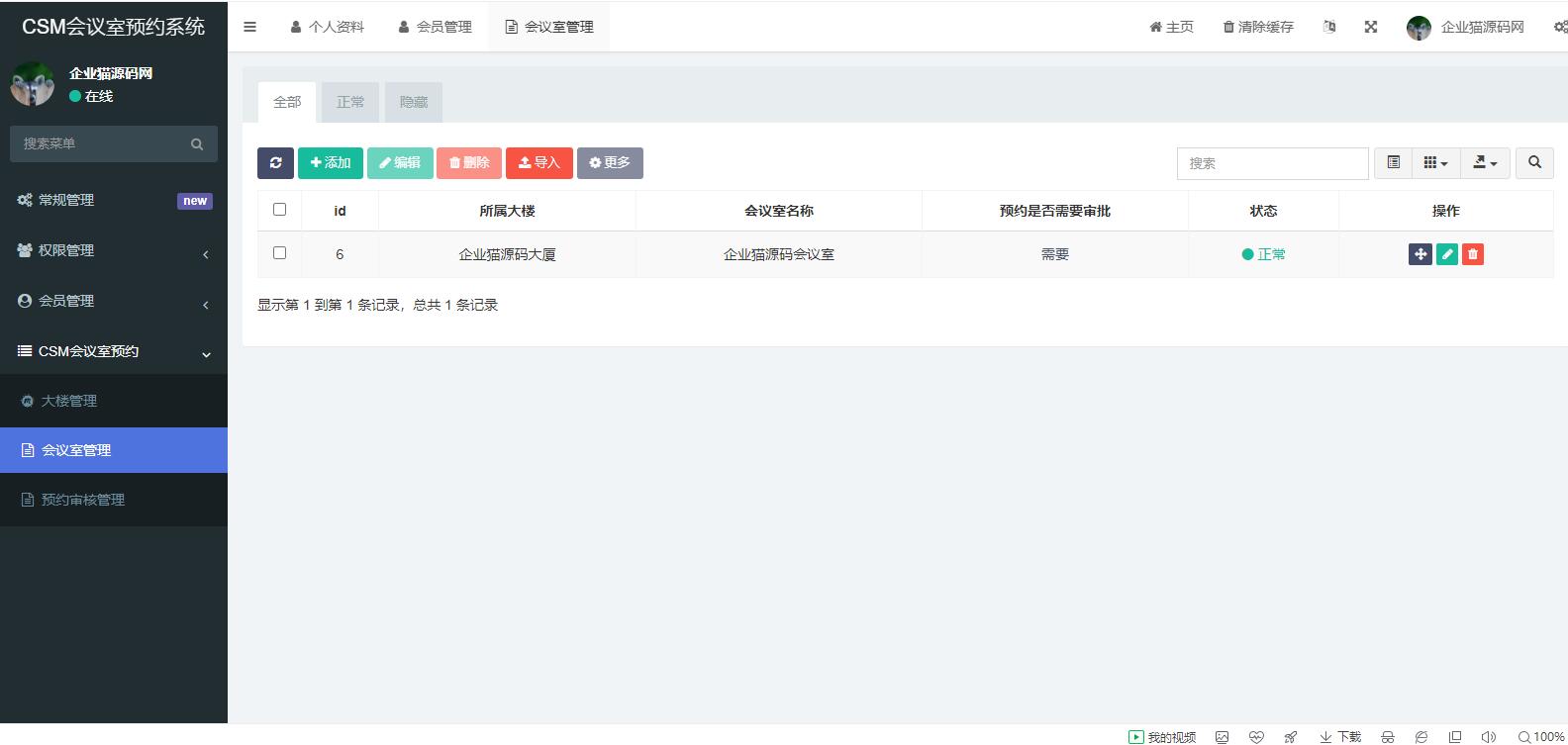Click the green edit pencil icon in row
This screenshot has height=745, width=1568.
1446,254
